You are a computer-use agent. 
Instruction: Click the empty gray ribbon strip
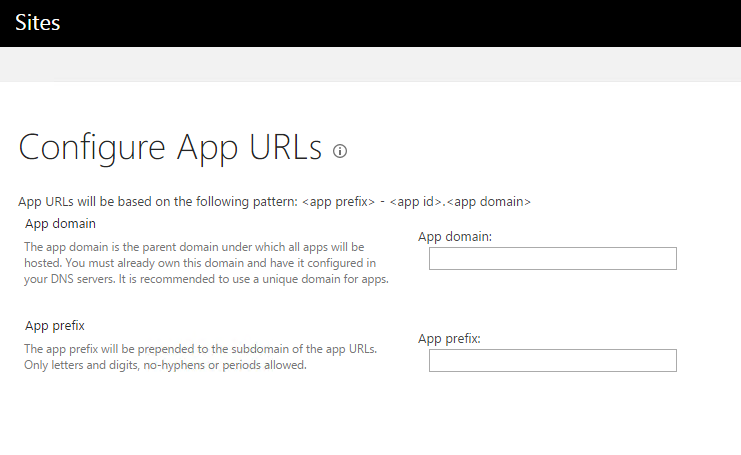tap(370, 64)
